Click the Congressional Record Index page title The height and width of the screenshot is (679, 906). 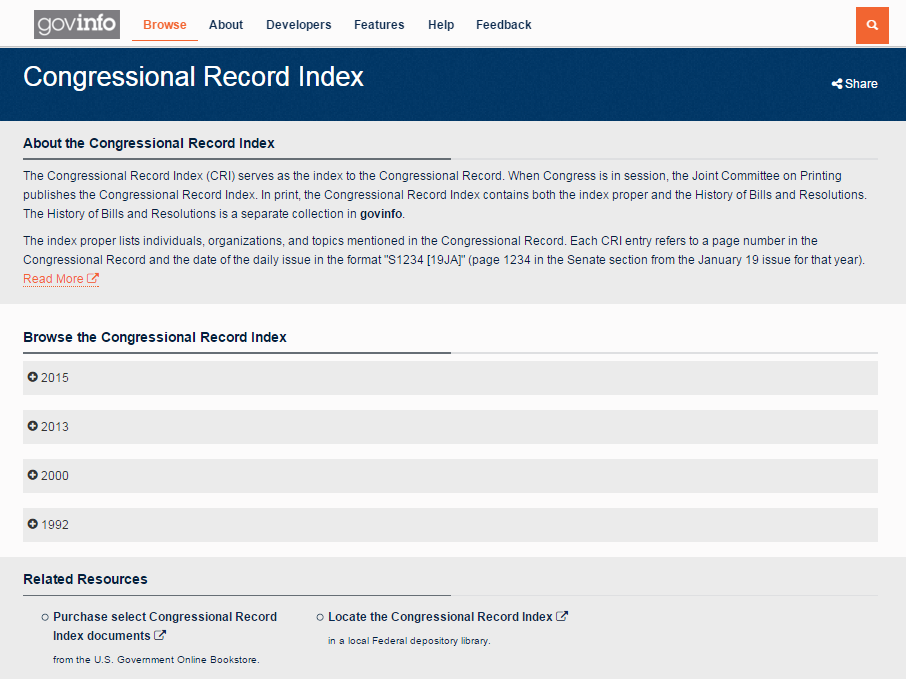point(193,76)
